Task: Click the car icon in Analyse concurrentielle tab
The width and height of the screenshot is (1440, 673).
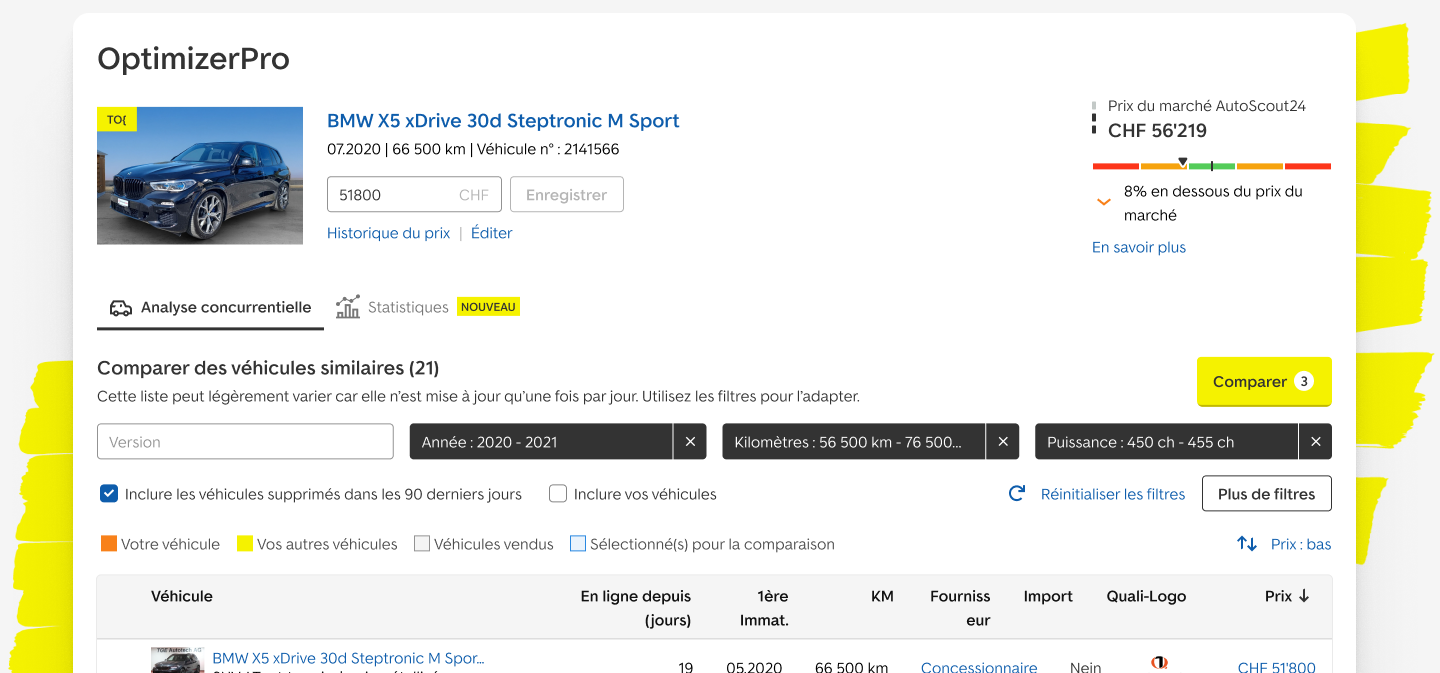Action: pos(120,308)
